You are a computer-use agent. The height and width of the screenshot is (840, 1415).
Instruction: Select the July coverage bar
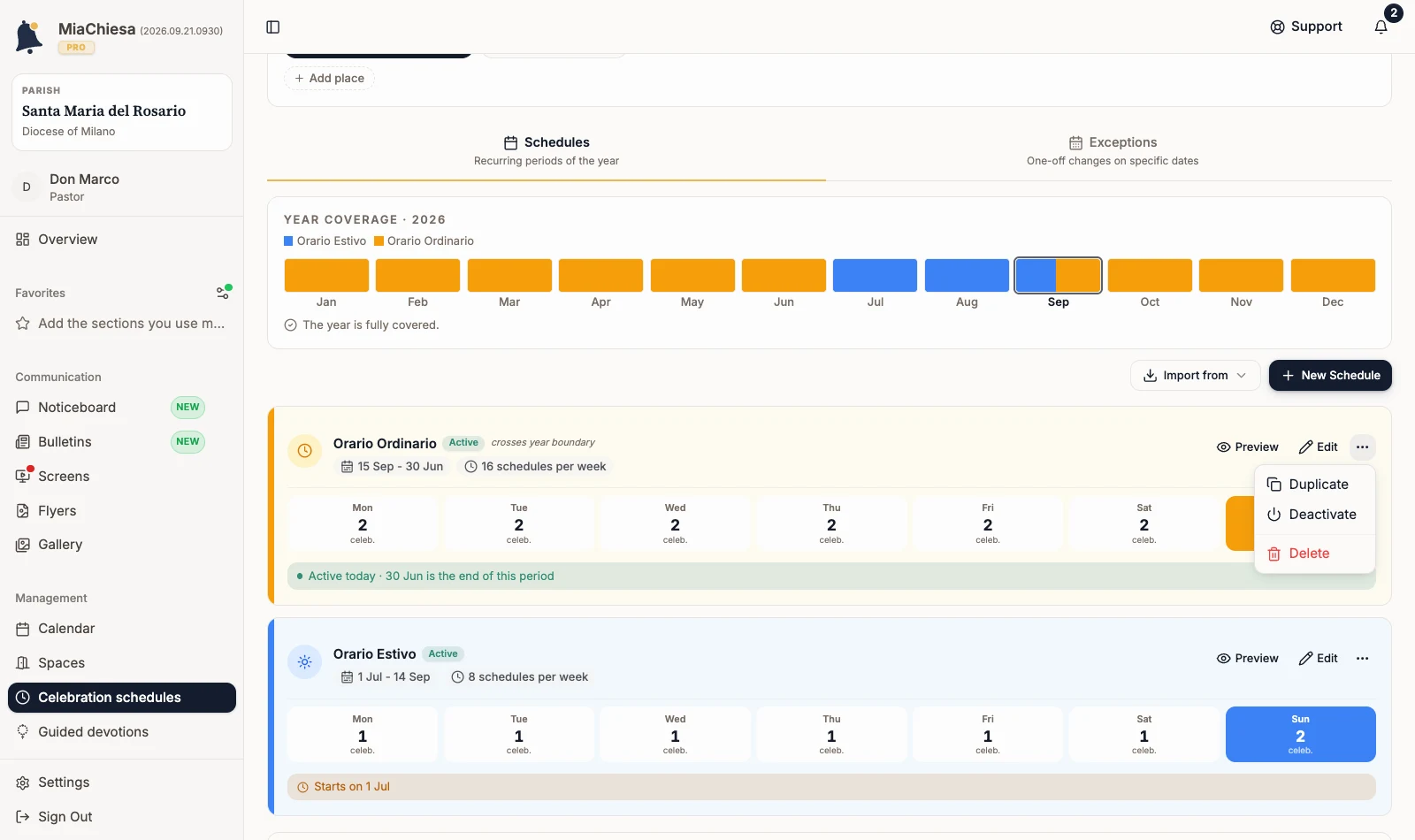click(876, 276)
